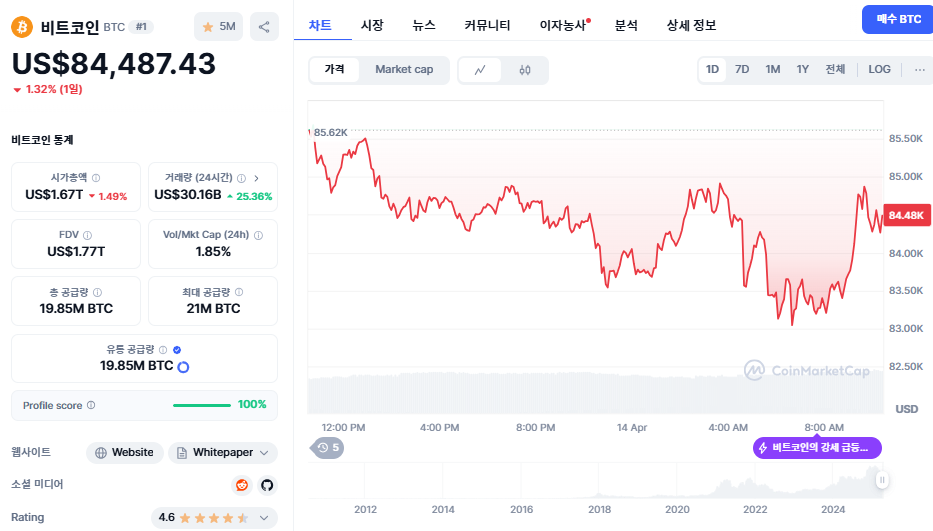The image size is (933, 531).
Task: Click the share icon beside watchlist star
Action: [x=264, y=27]
